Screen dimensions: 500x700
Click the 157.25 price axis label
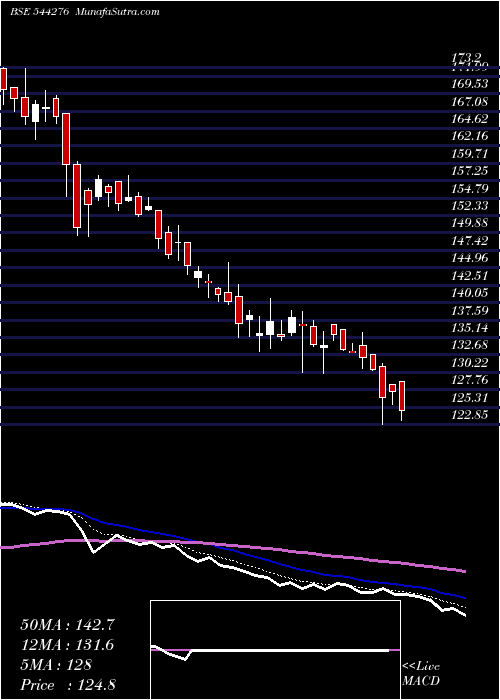(x=470, y=172)
